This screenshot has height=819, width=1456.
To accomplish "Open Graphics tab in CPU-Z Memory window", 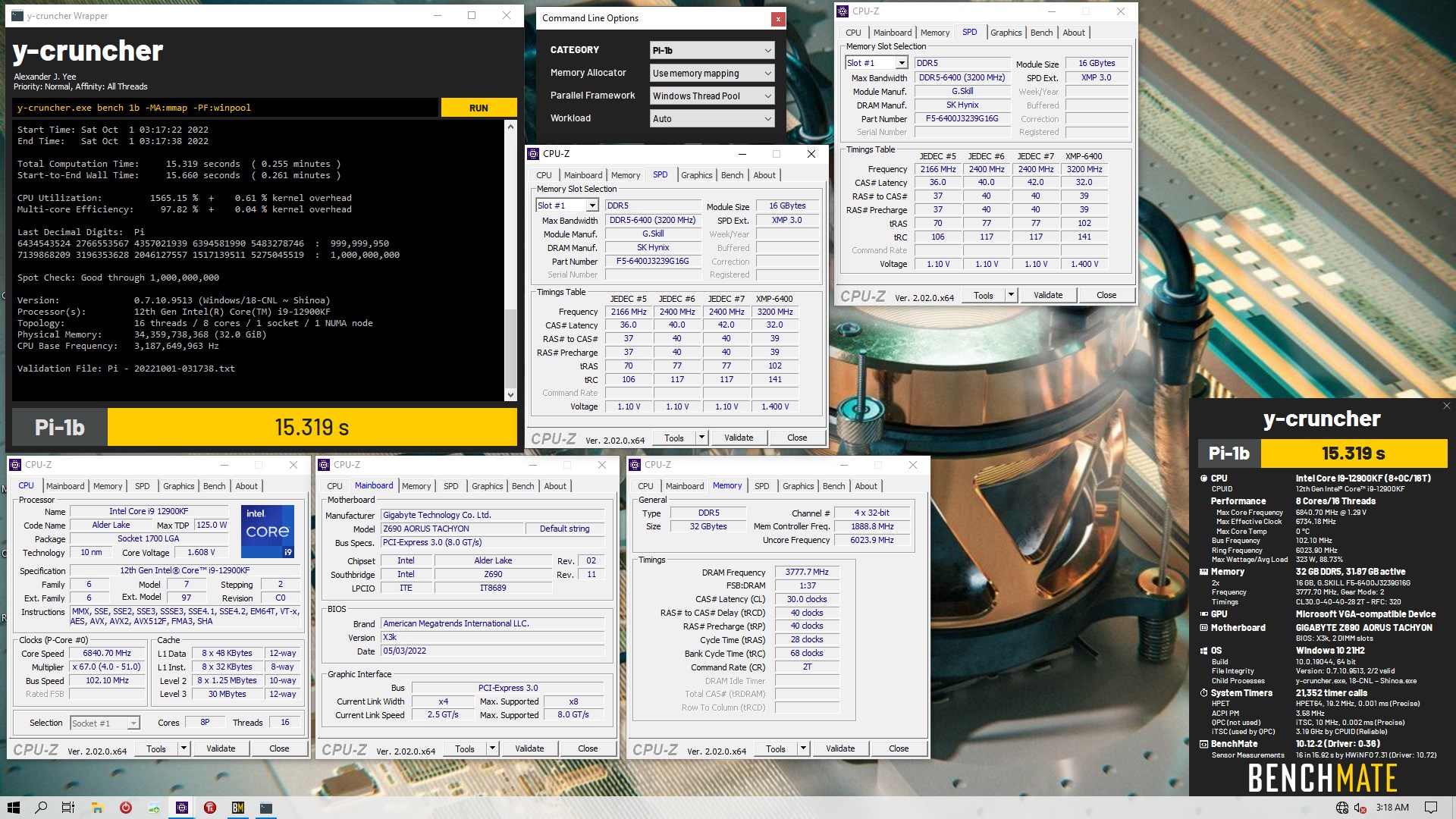I will (798, 486).
